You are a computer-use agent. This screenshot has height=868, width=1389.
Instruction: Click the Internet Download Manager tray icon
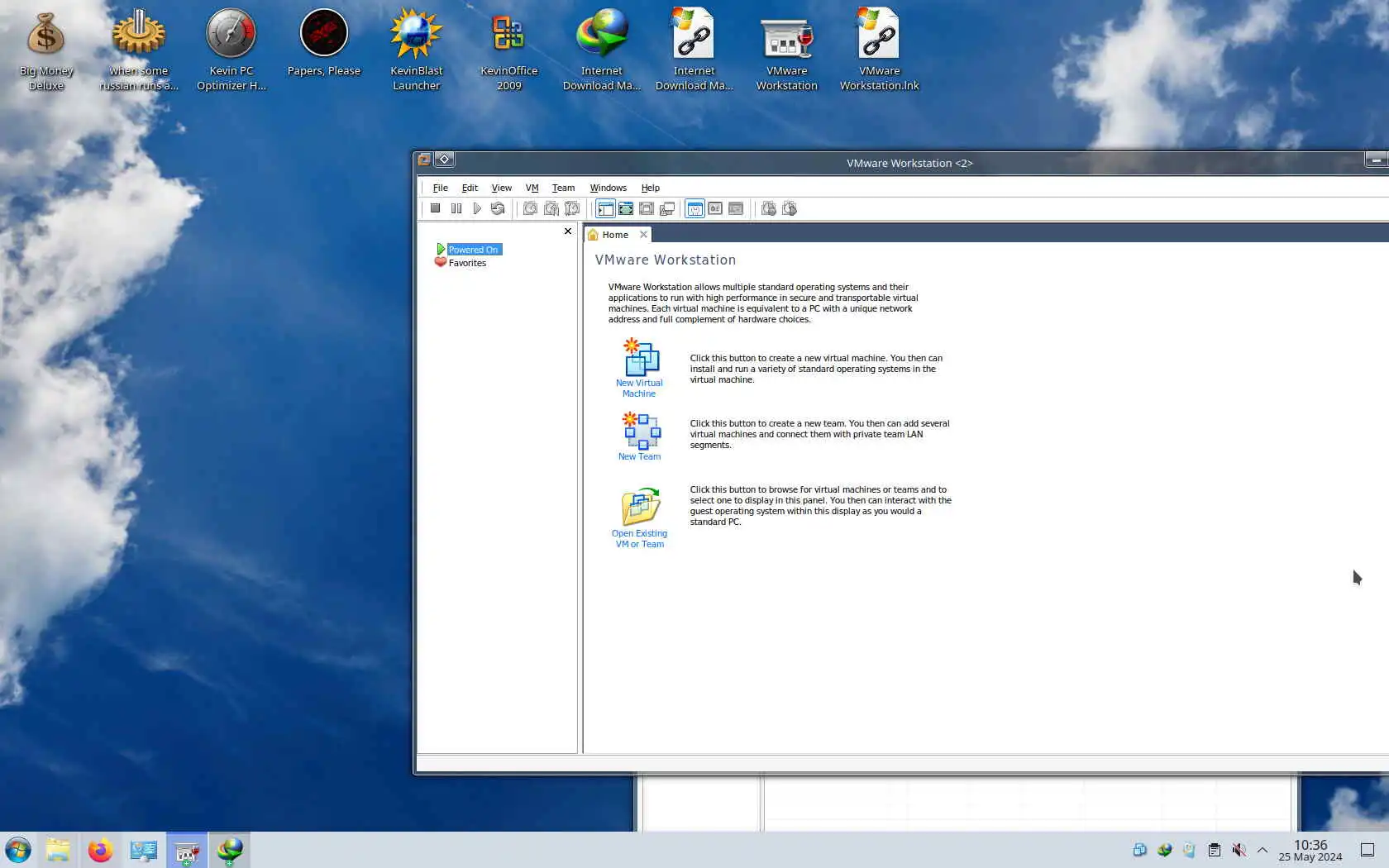(x=1164, y=850)
